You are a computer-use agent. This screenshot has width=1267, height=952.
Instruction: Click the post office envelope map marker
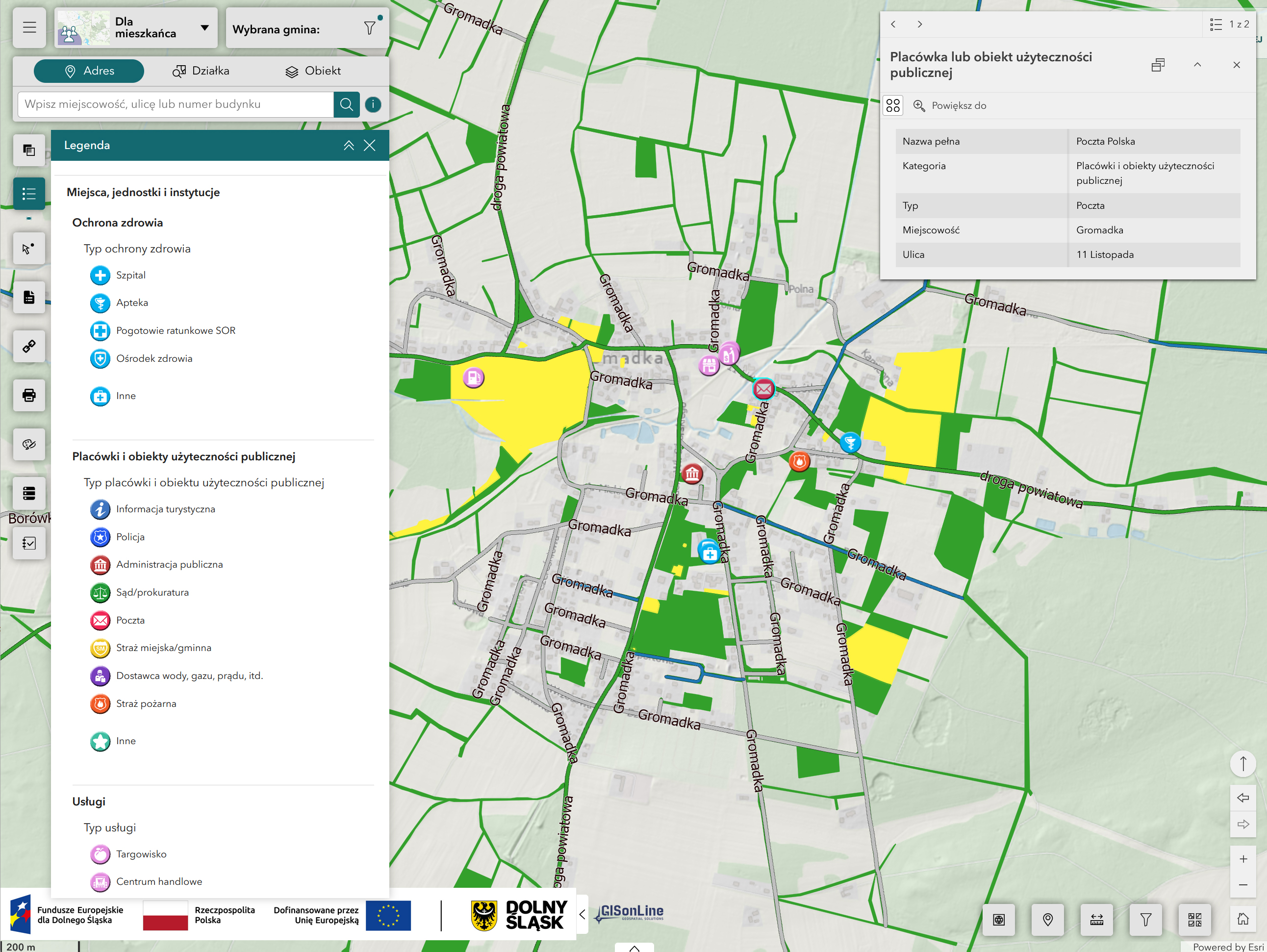(763, 390)
